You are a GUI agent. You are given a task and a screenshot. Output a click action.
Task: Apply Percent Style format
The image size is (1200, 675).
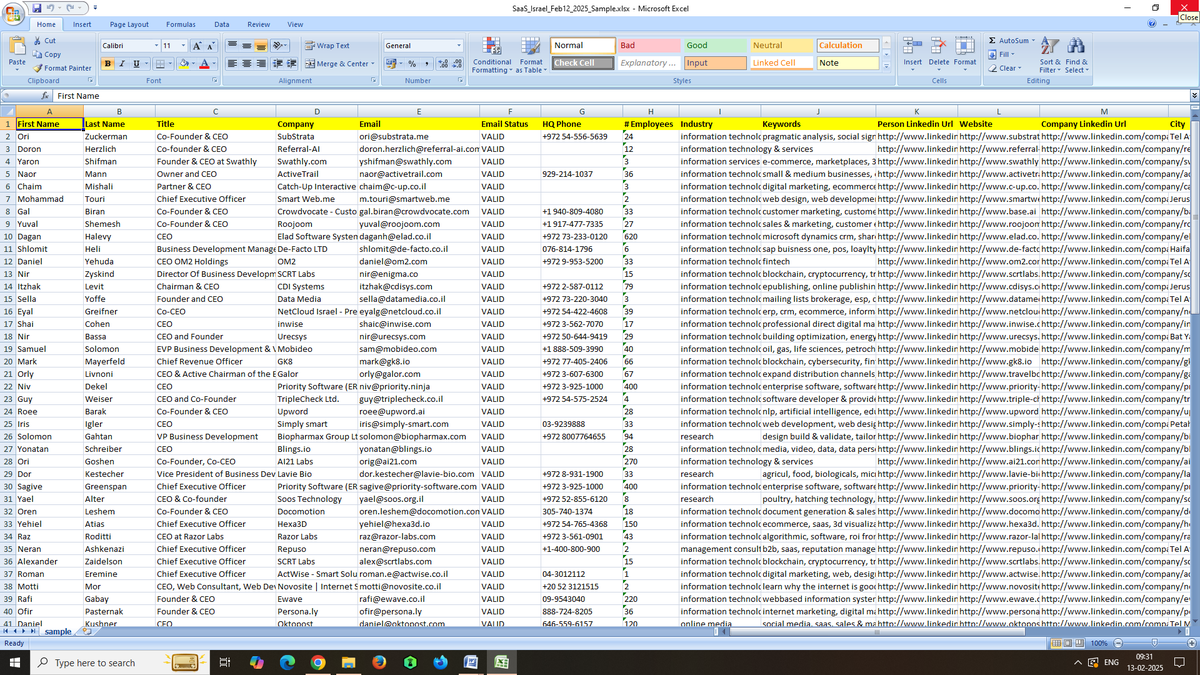click(x=412, y=64)
